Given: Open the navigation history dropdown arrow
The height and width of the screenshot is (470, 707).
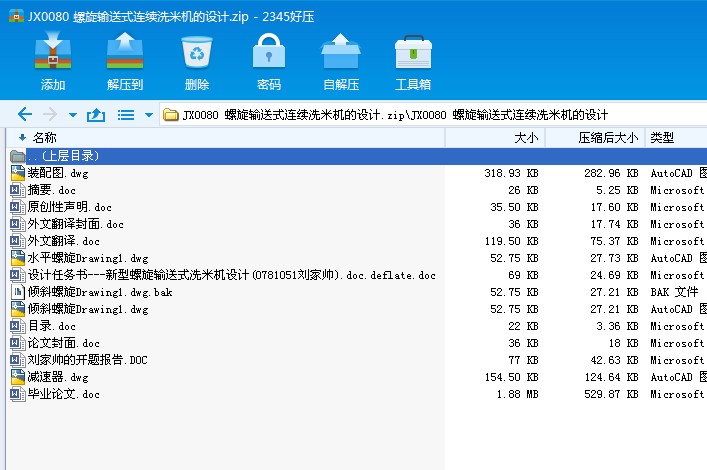Looking at the screenshot, I should (x=73, y=115).
